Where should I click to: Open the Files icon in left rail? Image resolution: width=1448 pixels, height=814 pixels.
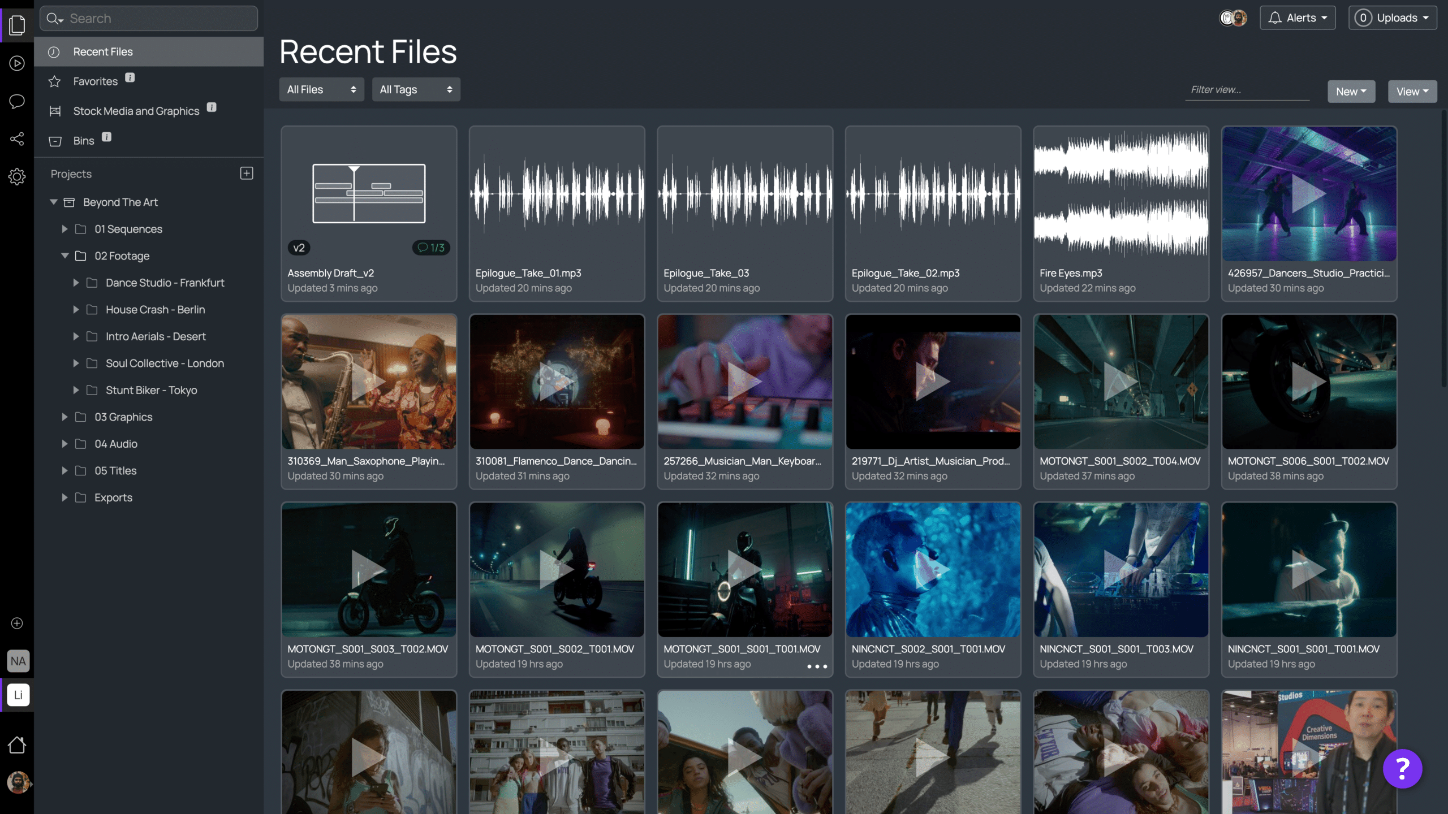[17, 26]
